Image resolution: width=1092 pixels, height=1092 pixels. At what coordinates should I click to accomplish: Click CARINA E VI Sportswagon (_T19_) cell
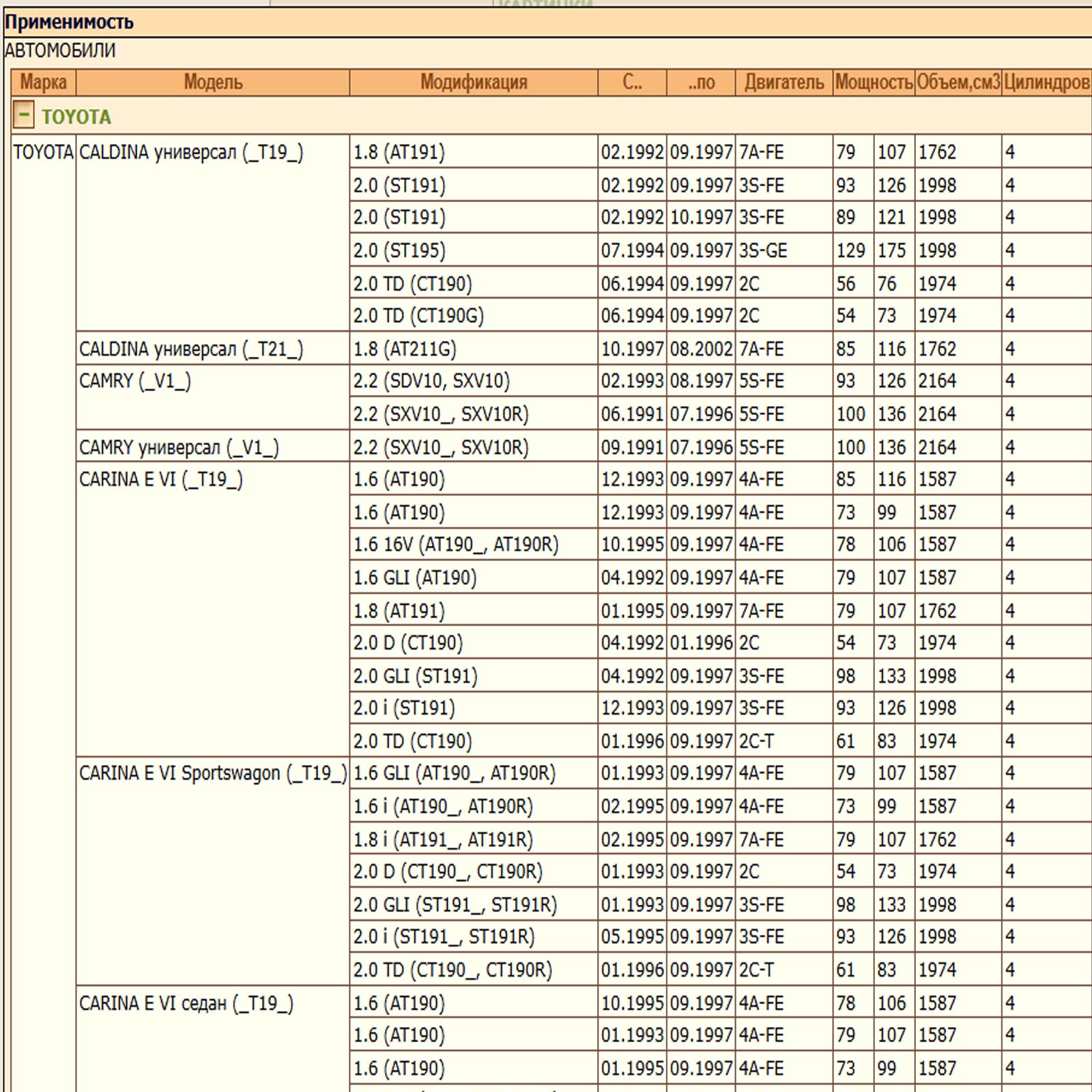[213, 773]
